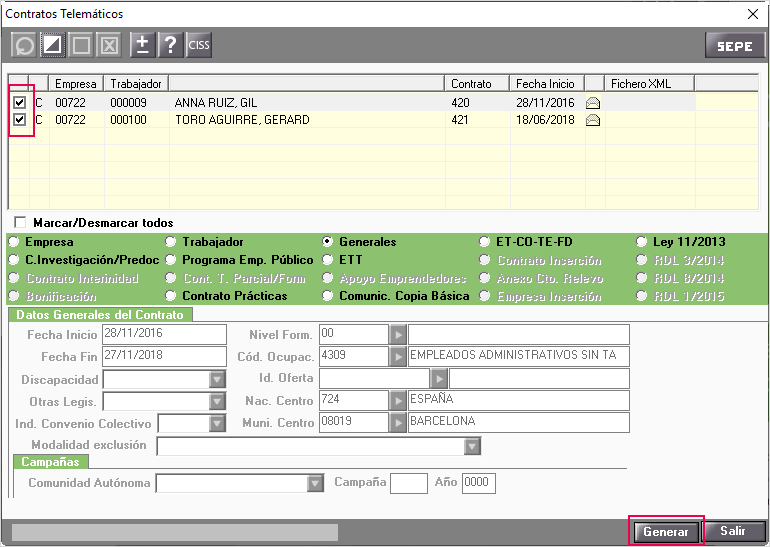770x547 pixels.
Task: Open help with the question mark icon
Action: pos(170,46)
